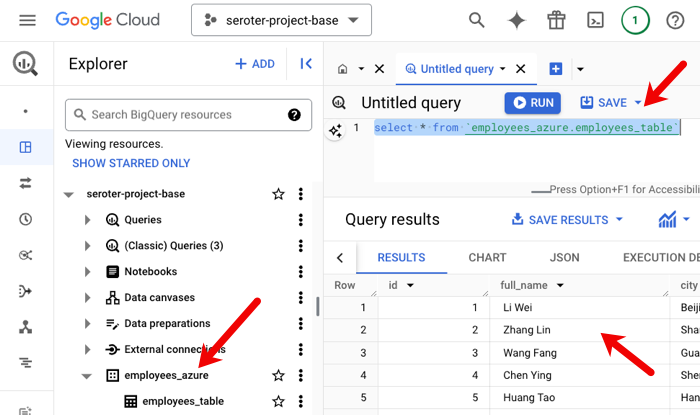Click the Gemini sparkle icon in header
700x415 pixels.
click(517, 20)
